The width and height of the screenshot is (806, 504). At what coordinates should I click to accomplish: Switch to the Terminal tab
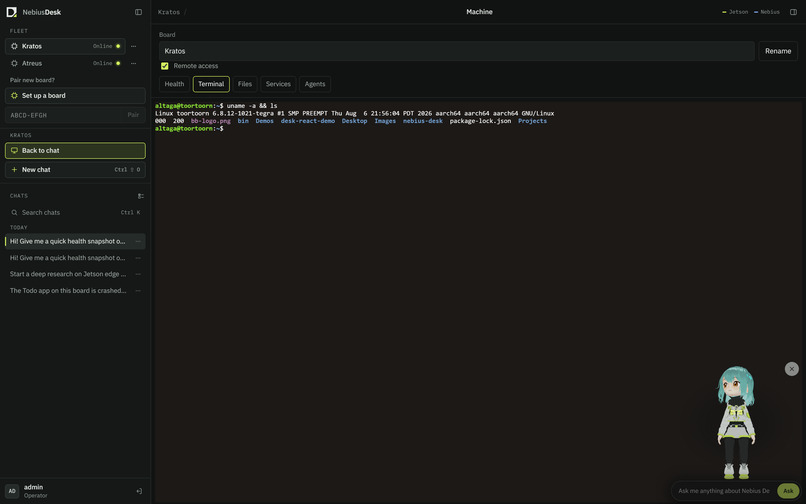click(211, 84)
